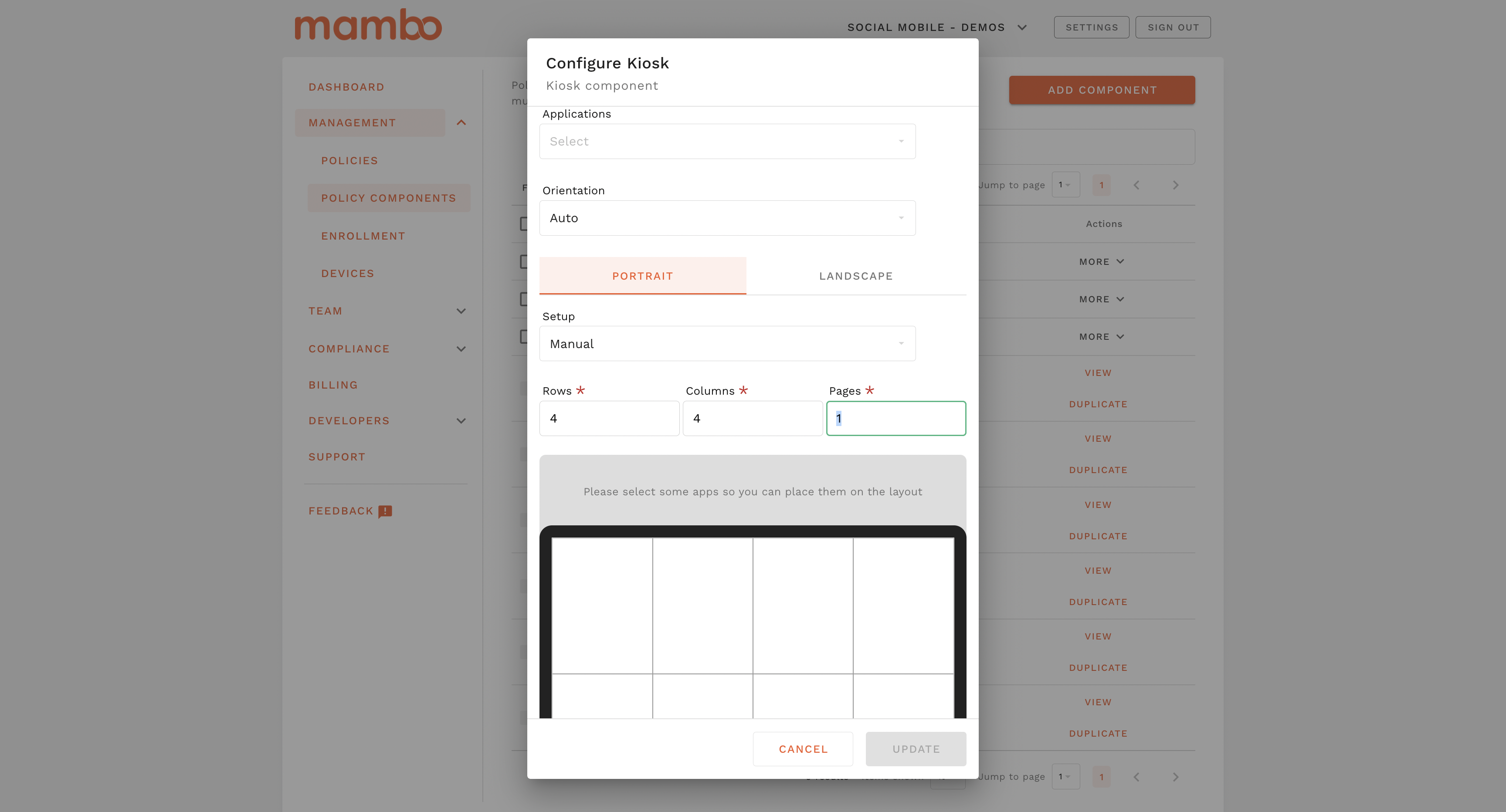Navigate to POLICIES section
The width and height of the screenshot is (1506, 812).
click(349, 160)
